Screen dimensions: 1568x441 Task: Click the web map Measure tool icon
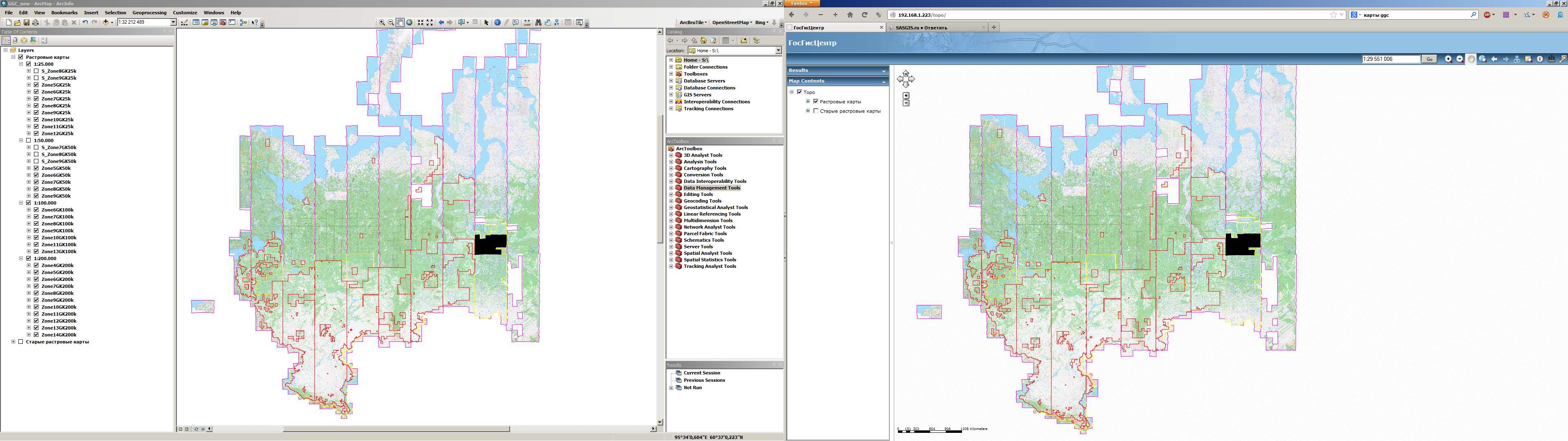click(1552, 59)
